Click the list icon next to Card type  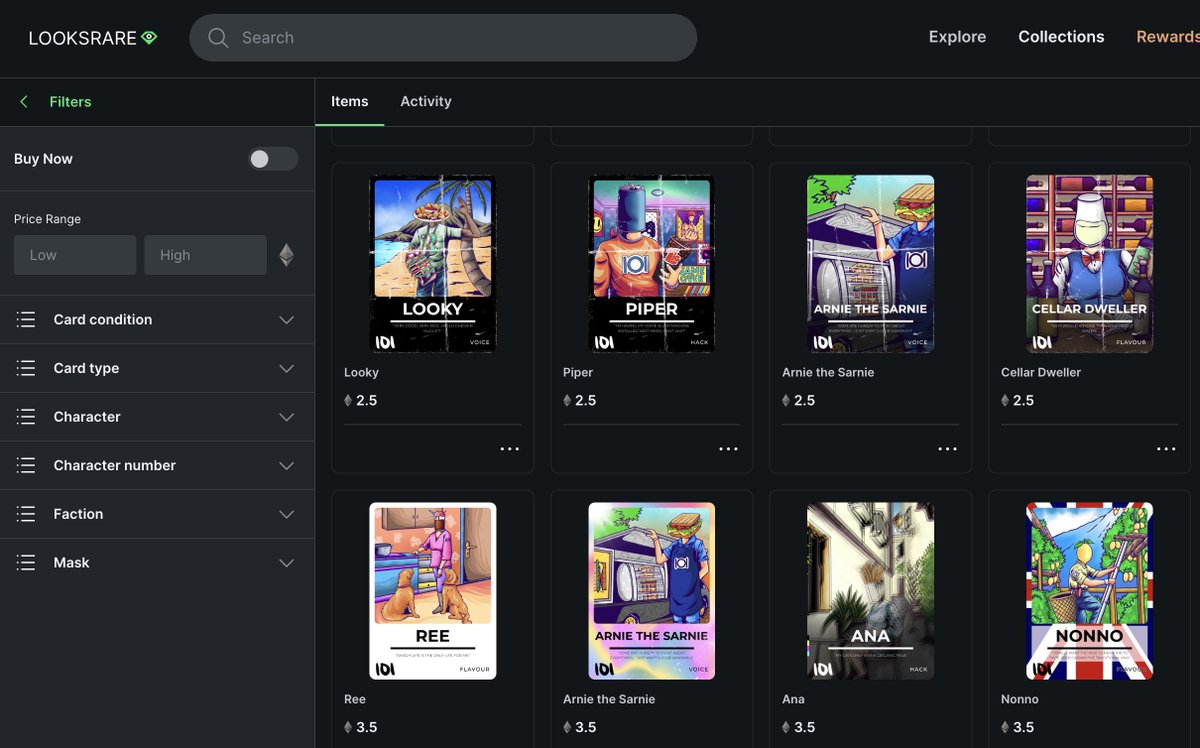[x=26, y=368]
